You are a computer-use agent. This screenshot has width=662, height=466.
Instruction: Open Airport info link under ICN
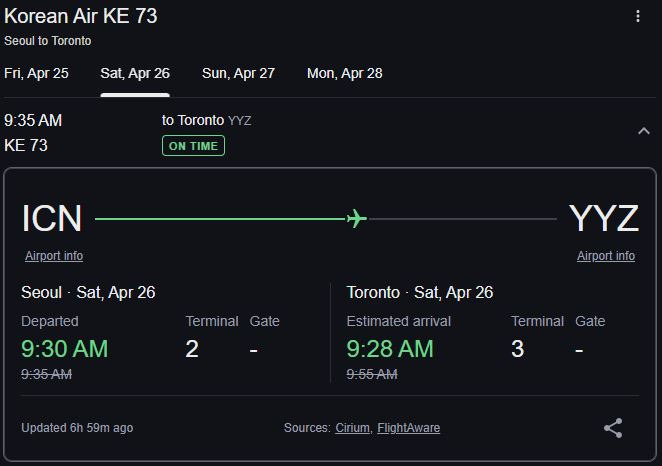click(x=54, y=256)
